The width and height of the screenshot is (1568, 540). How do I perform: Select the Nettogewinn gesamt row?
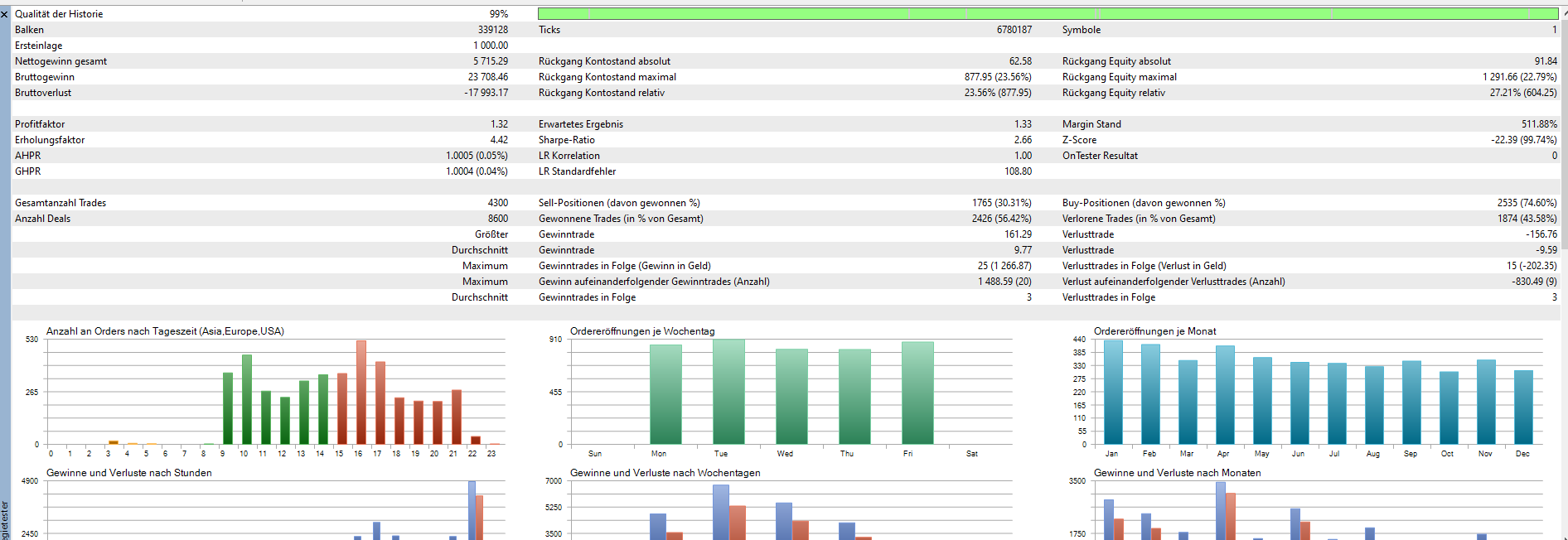61,61
